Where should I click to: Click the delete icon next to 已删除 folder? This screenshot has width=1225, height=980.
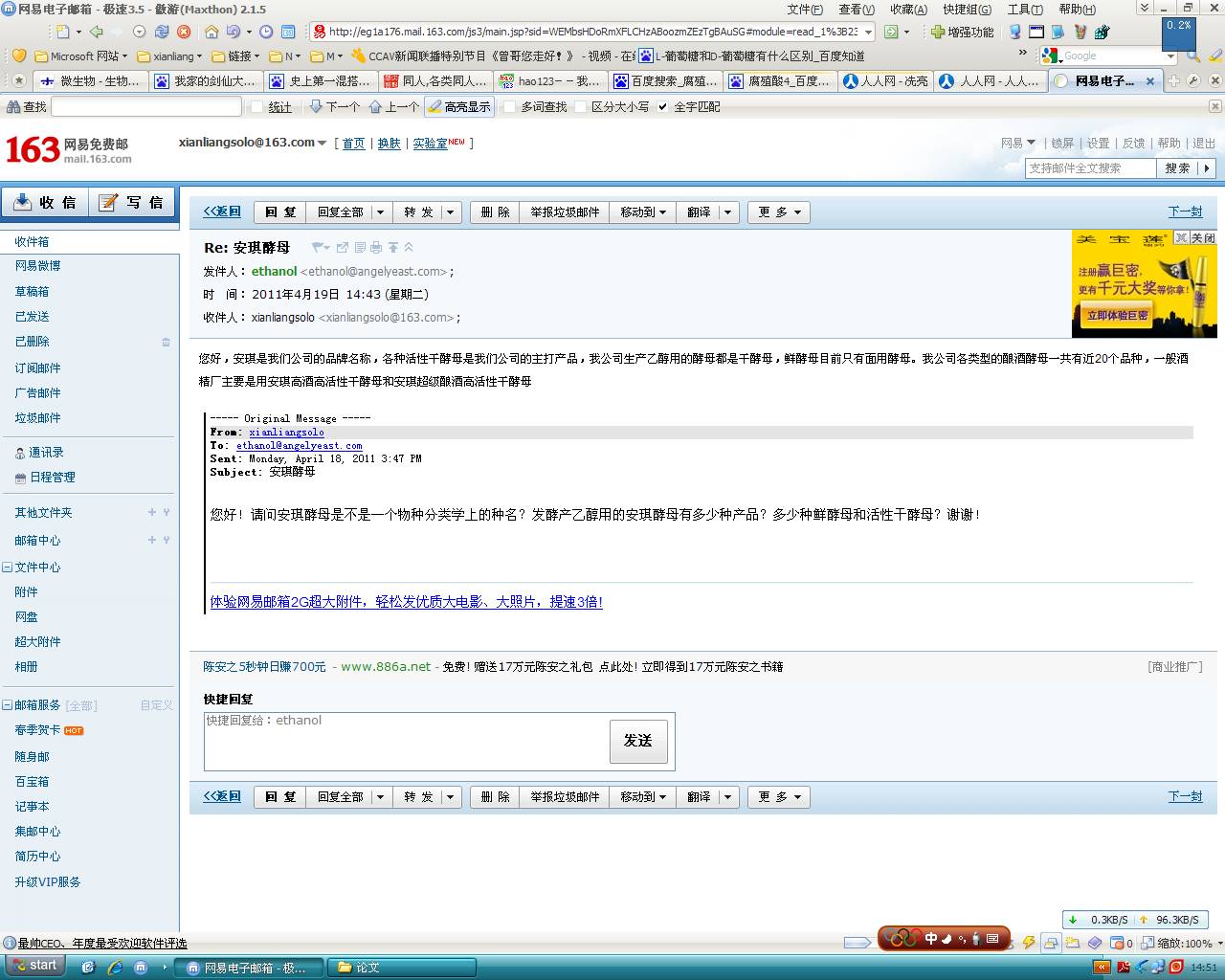click(166, 342)
